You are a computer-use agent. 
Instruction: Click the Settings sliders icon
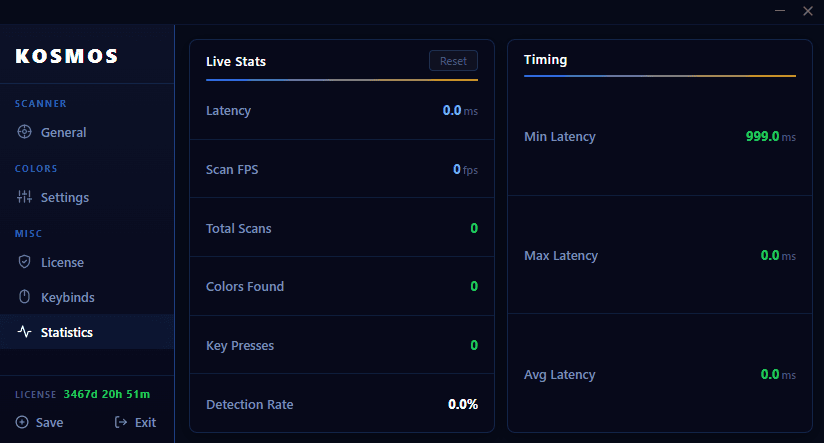(x=25, y=197)
